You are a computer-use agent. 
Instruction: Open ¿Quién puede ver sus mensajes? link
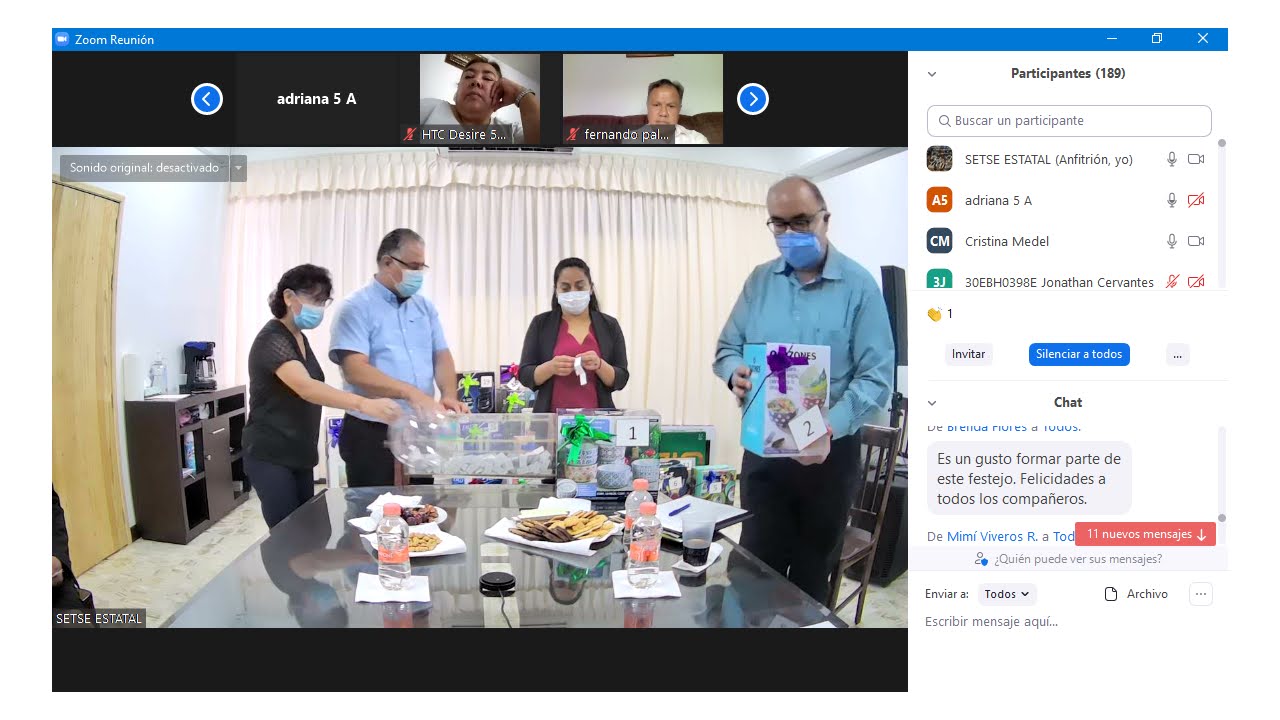1068,559
